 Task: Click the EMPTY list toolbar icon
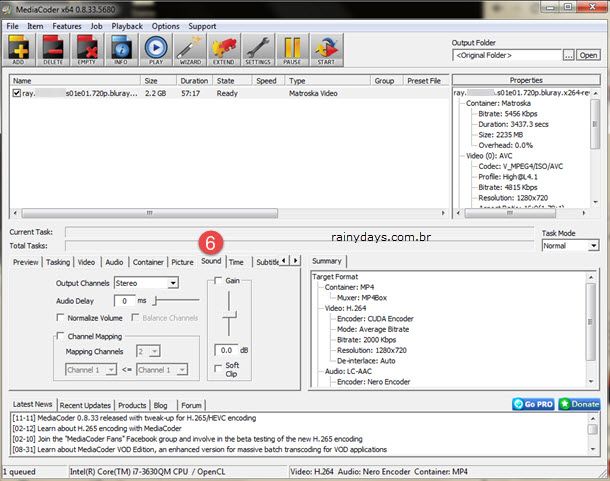coord(87,49)
